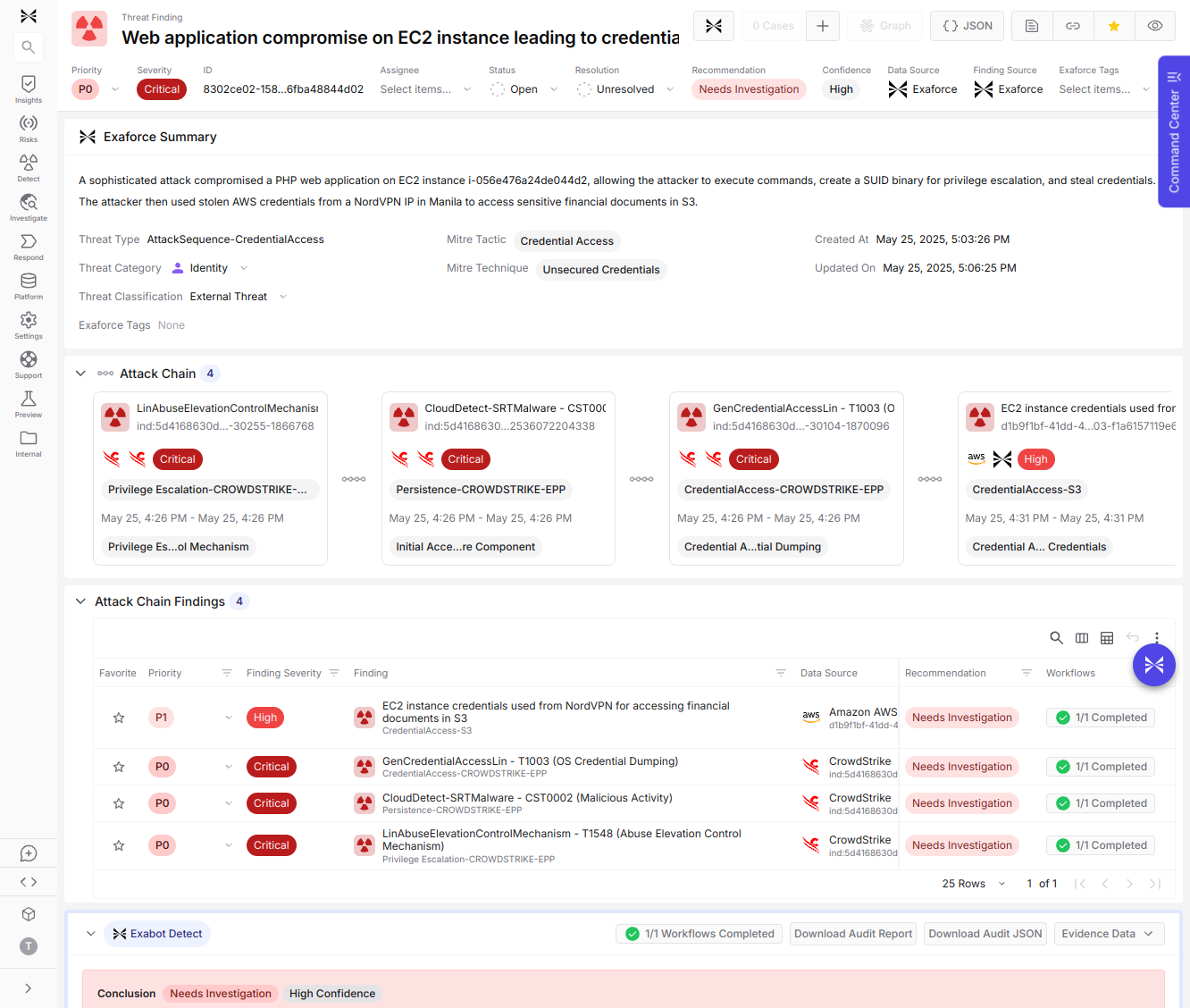
Task: Open the LinAbuseElevationControlMechanism attack chain card
Action: pos(210,478)
